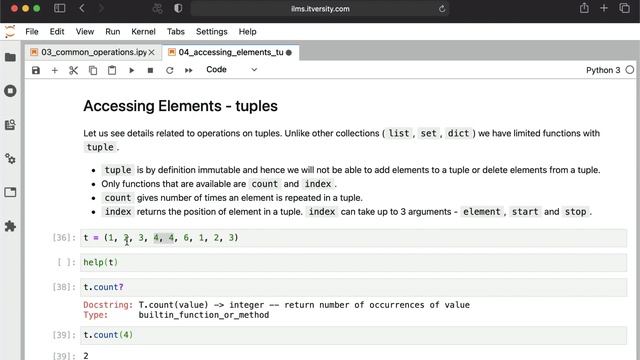Open the Help menu
The width and height of the screenshot is (640, 360).
click(247, 31)
